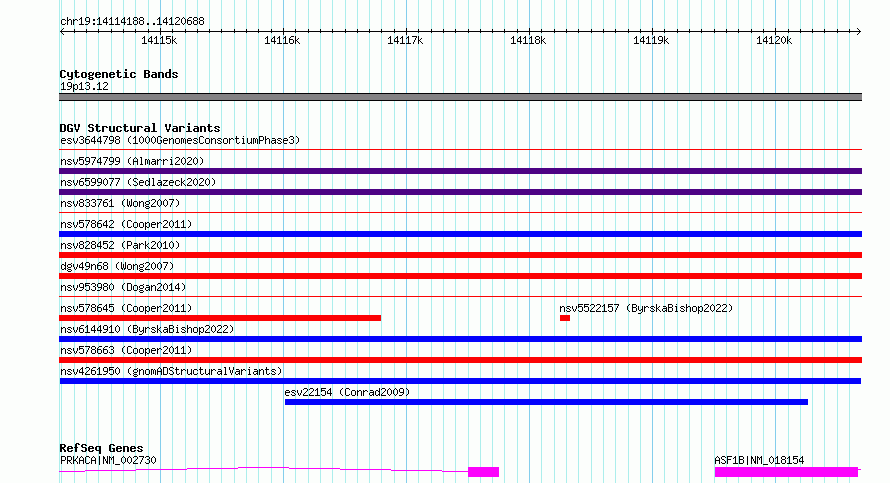
Task: Click the short red bar for nsv578645
Action: coord(220,318)
